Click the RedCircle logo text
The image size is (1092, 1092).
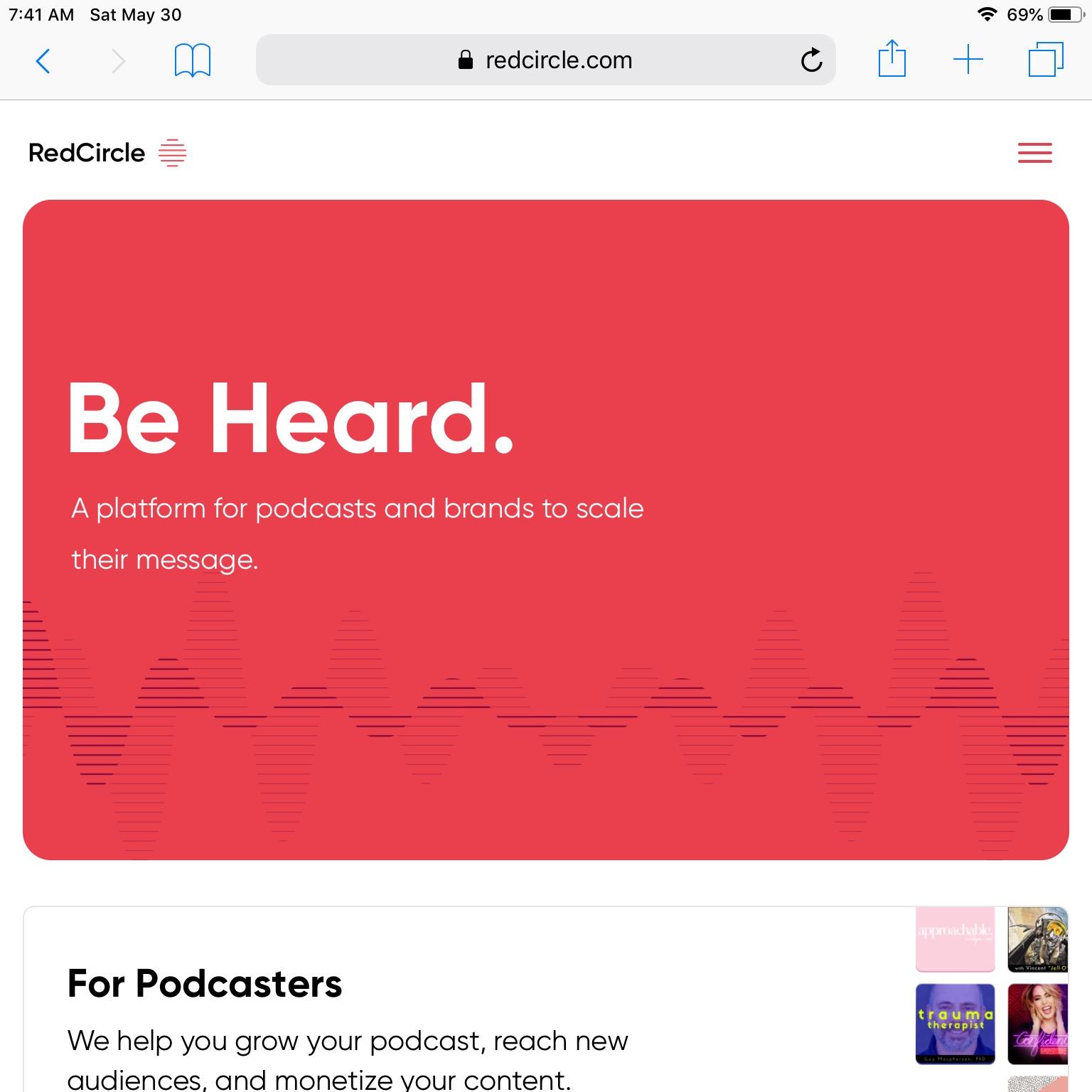click(x=87, y=153)
